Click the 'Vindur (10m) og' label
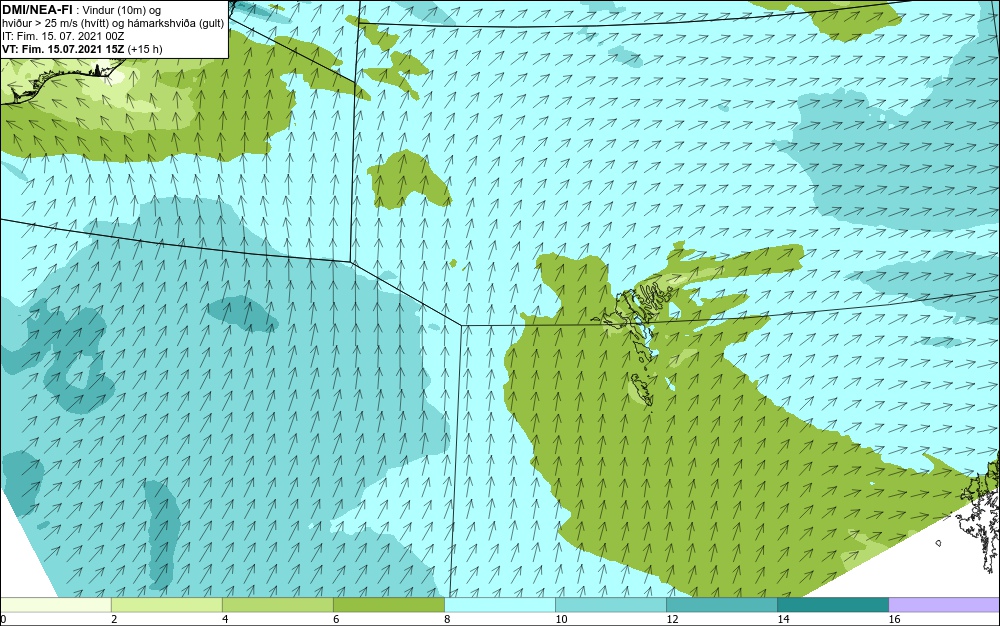This screenshot has width=1000, height=626. click(x=123, y=10)
